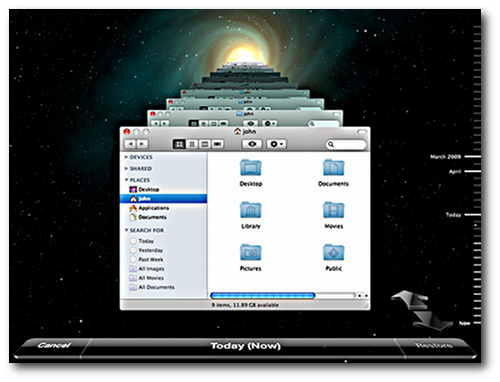Select the Public folder icon
This screenshot has width=500, height=382.
(x=333, y=252)
